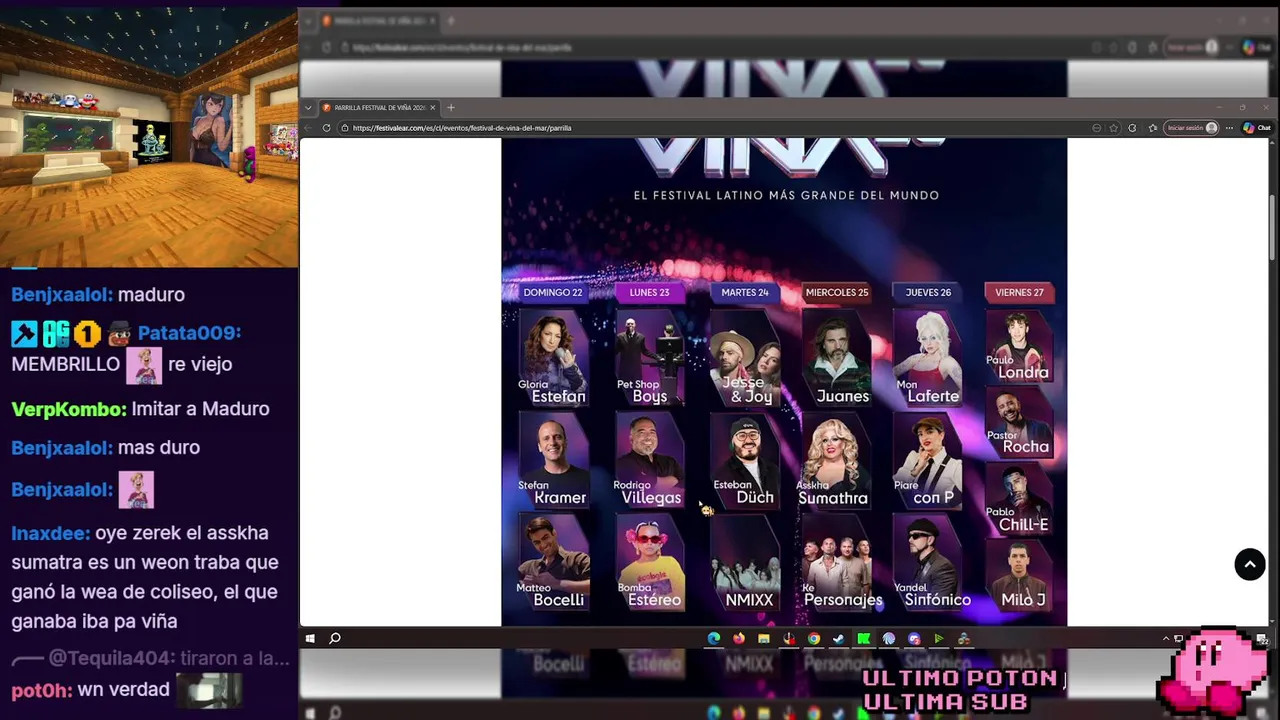Open Bomba Estéreo artist card
1280x720 pixels.
click(650, 562)
